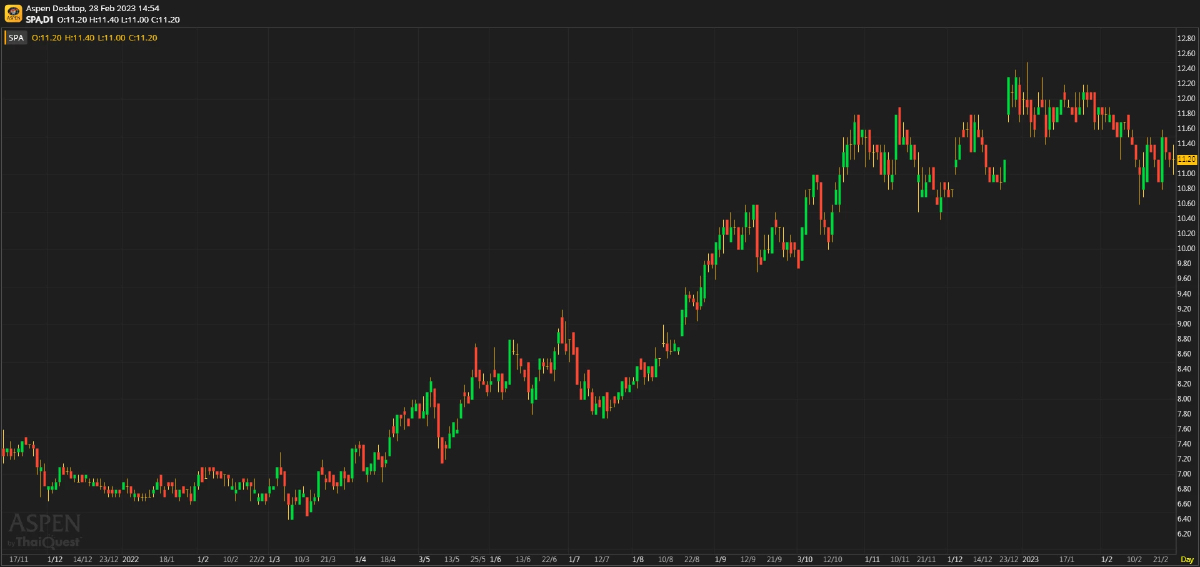
Task: Click the 1/11 date on time axis
Action: click(872, 559)
